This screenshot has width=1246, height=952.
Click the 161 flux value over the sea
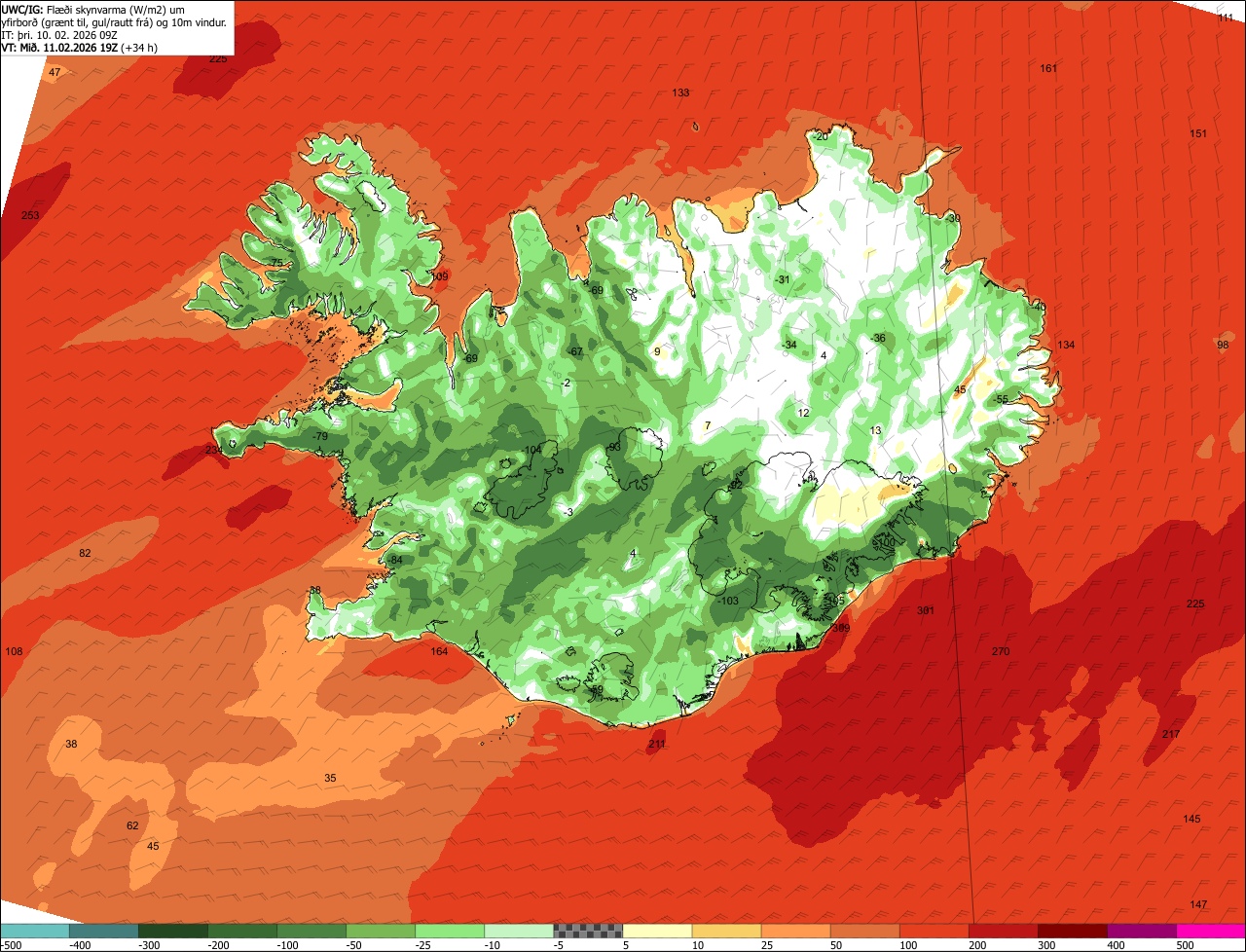[x=1048, y=68]
